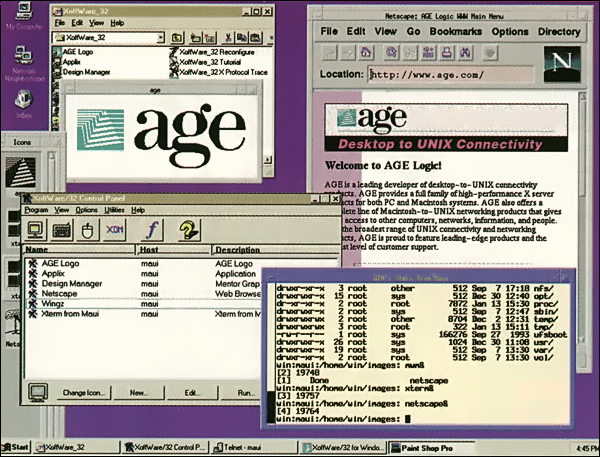The image size is (600, 457).
Task: Click the Netscape N logo
Action: click(x=562, y=64)
